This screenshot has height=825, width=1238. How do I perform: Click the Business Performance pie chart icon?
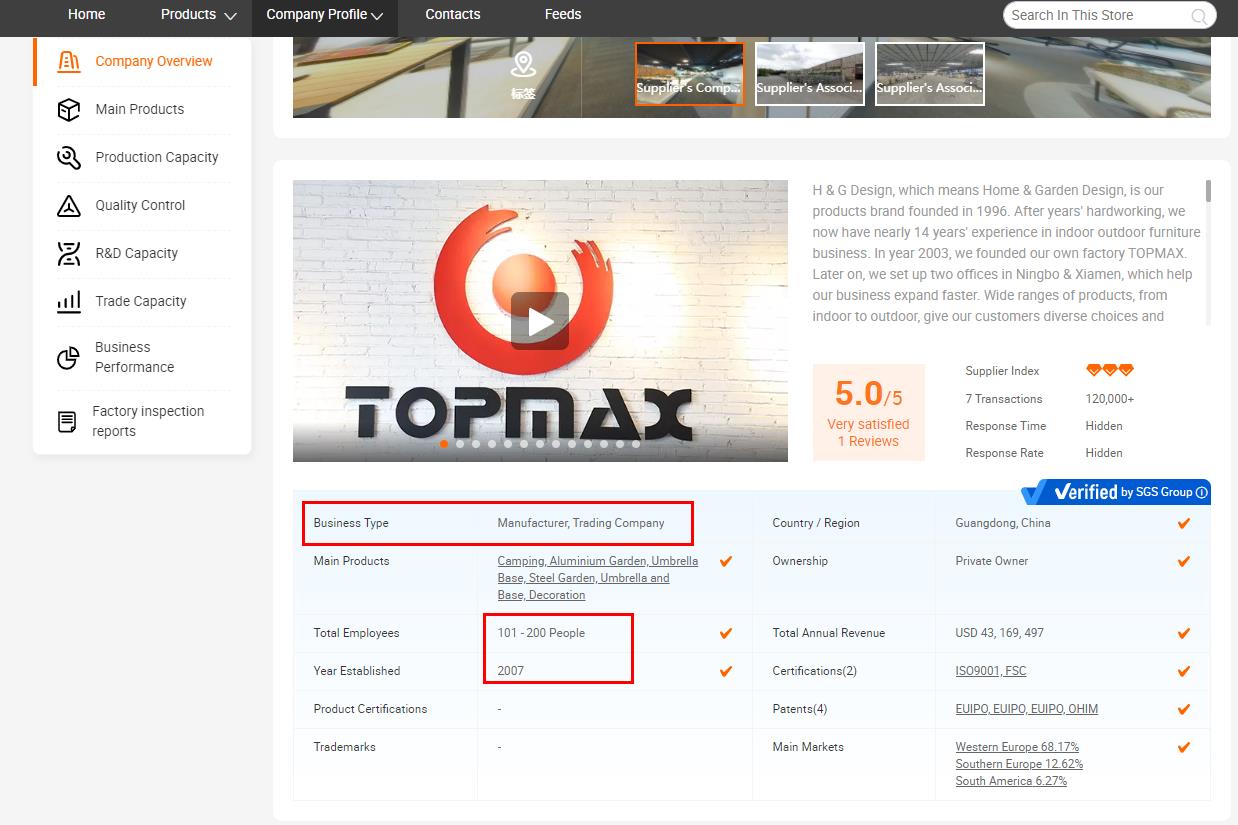tap(69, 357)
